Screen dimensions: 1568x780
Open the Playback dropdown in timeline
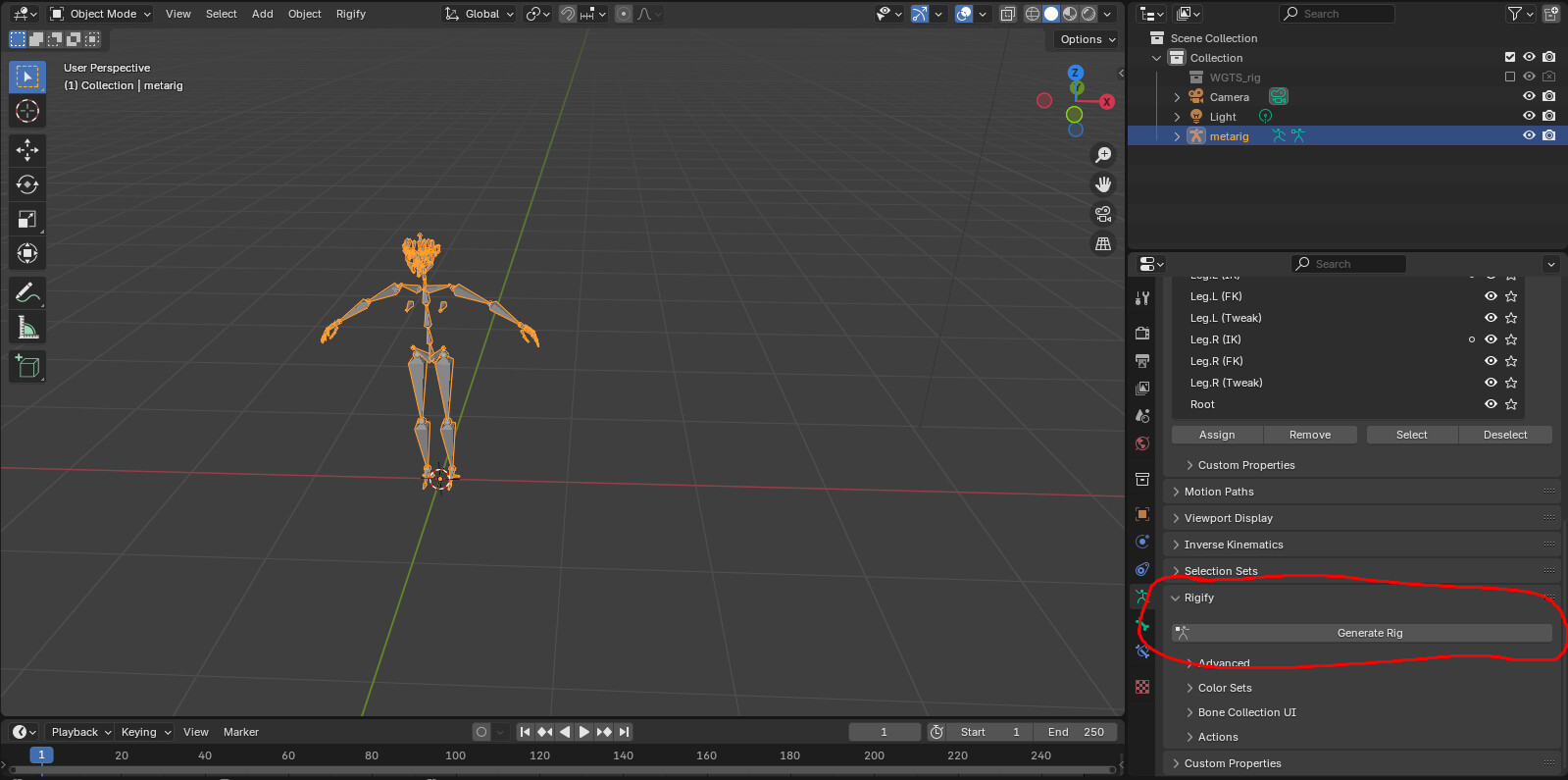[80, 732]
